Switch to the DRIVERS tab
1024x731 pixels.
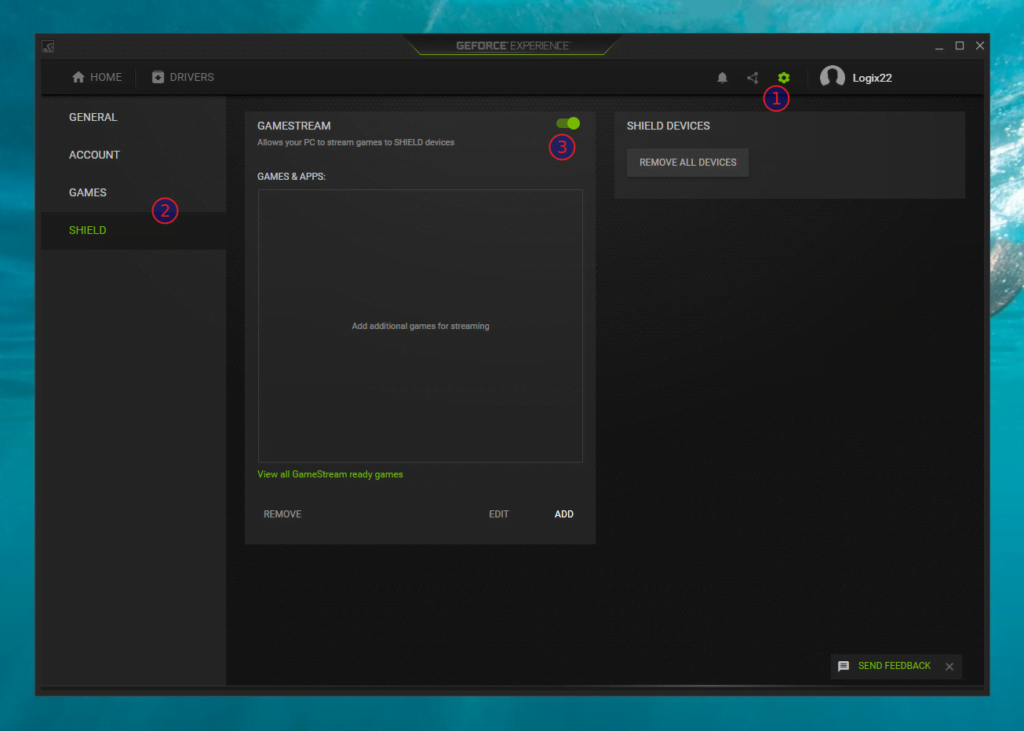coord(183,77)
